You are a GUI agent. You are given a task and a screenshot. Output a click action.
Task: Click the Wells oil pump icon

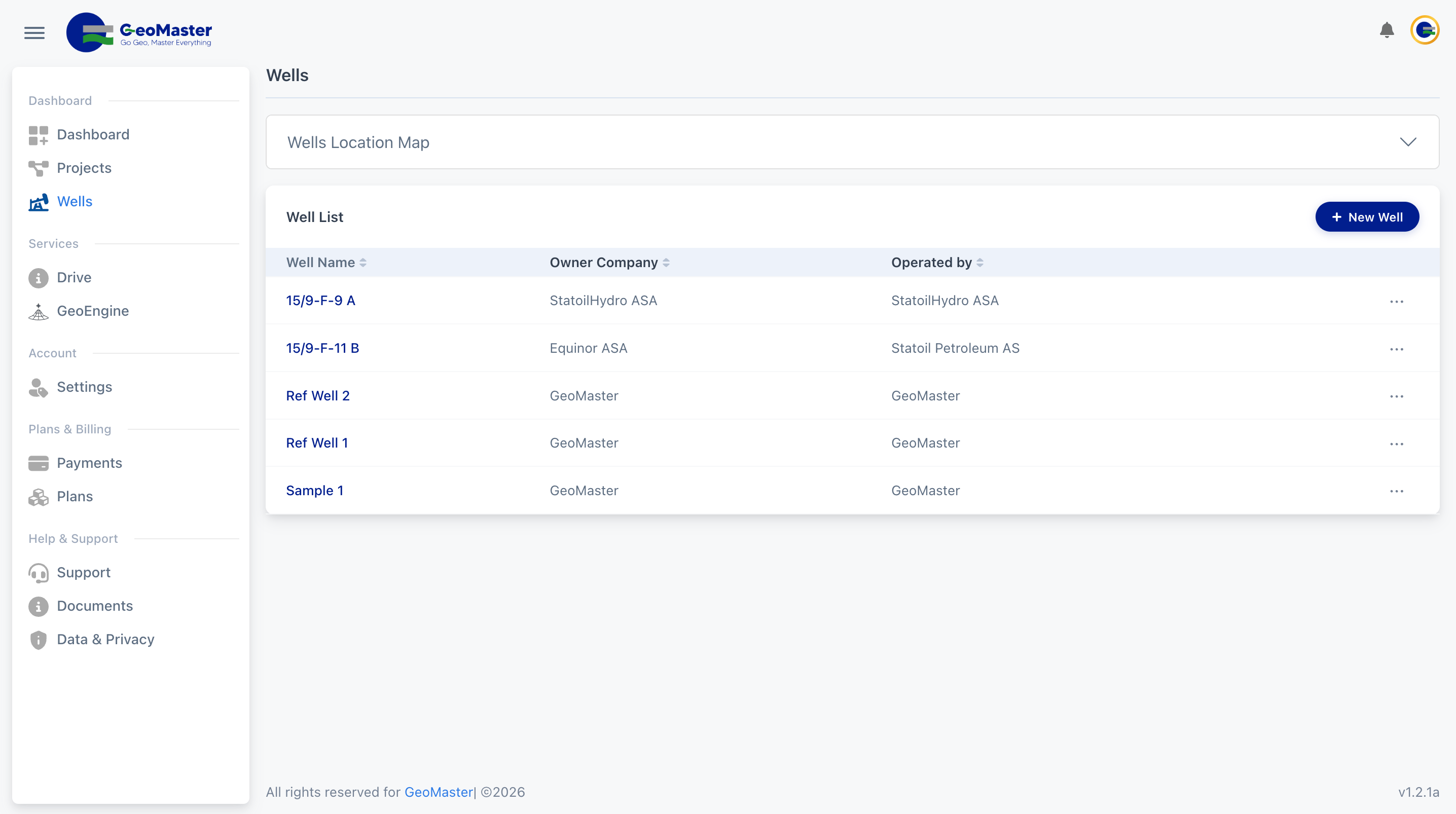[39, 202]
